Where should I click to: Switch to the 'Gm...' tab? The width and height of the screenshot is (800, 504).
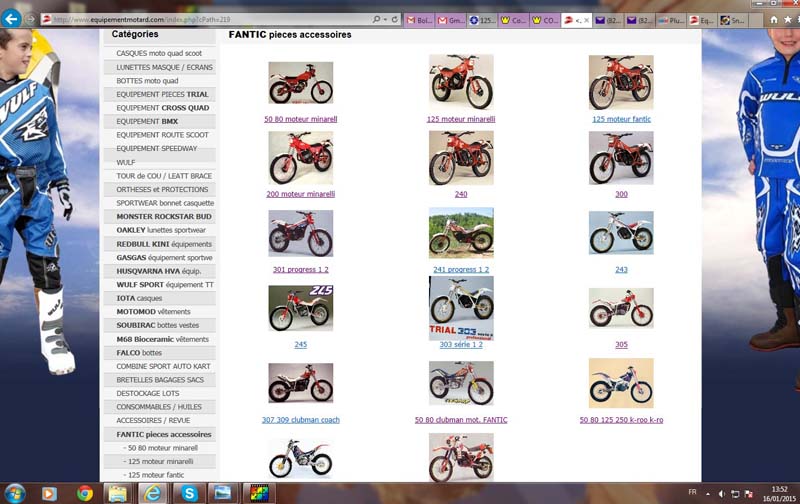point(451,20)
